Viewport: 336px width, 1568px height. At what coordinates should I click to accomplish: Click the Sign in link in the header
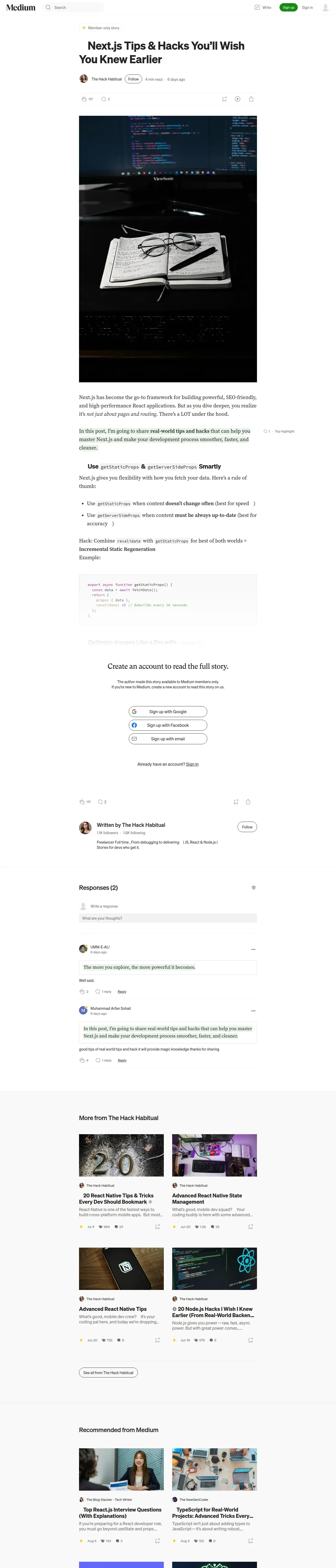307,7
